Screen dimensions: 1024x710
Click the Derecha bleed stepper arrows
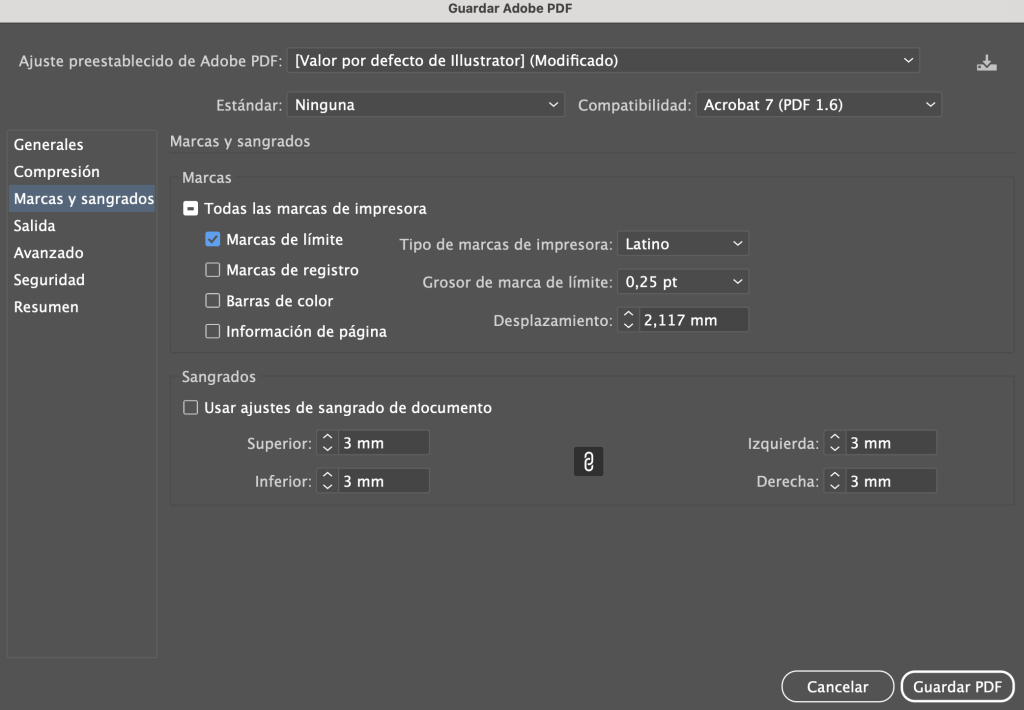835,481
